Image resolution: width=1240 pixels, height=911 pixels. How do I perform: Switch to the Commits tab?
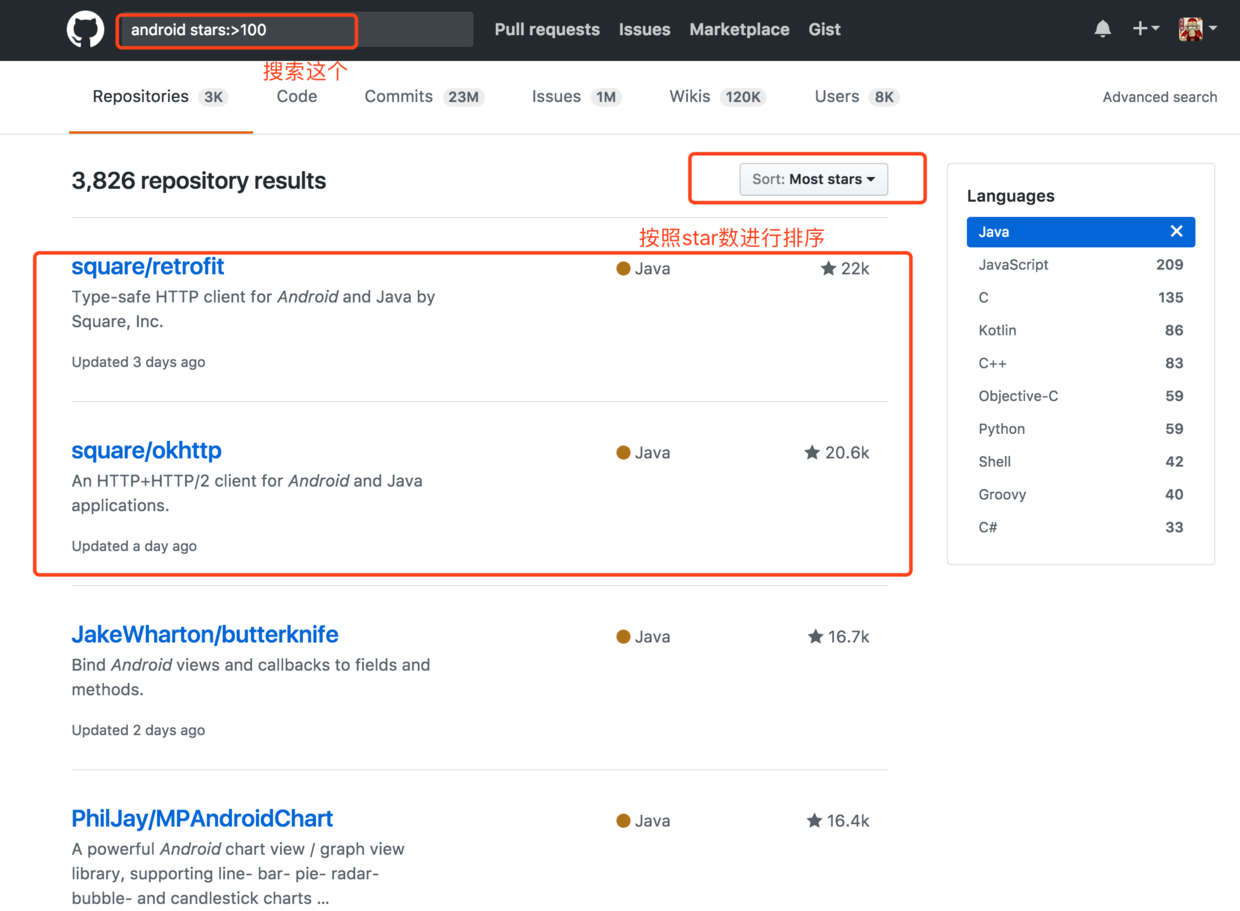424,97
